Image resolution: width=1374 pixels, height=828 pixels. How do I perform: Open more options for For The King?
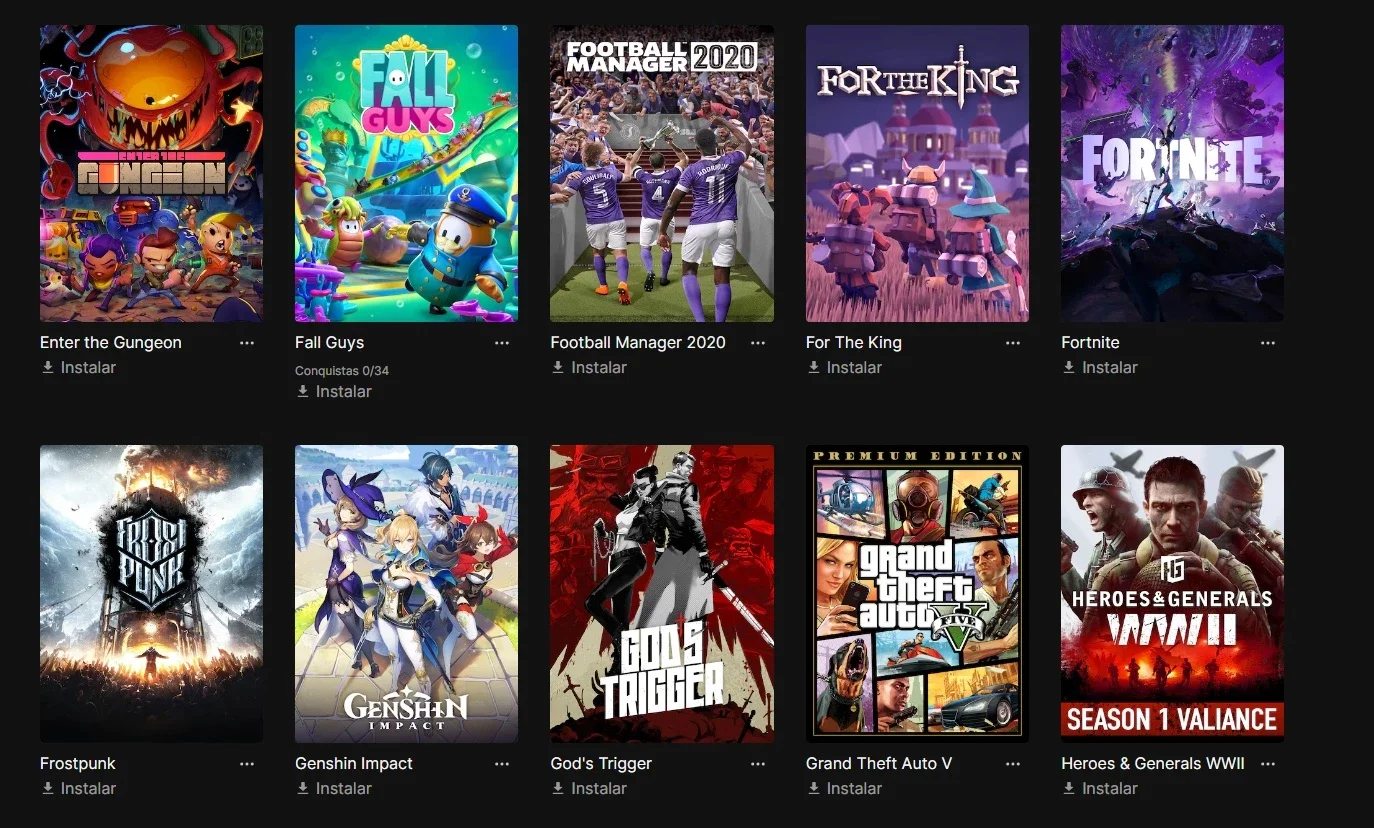pyautogui.click(x=1013, y=343)
